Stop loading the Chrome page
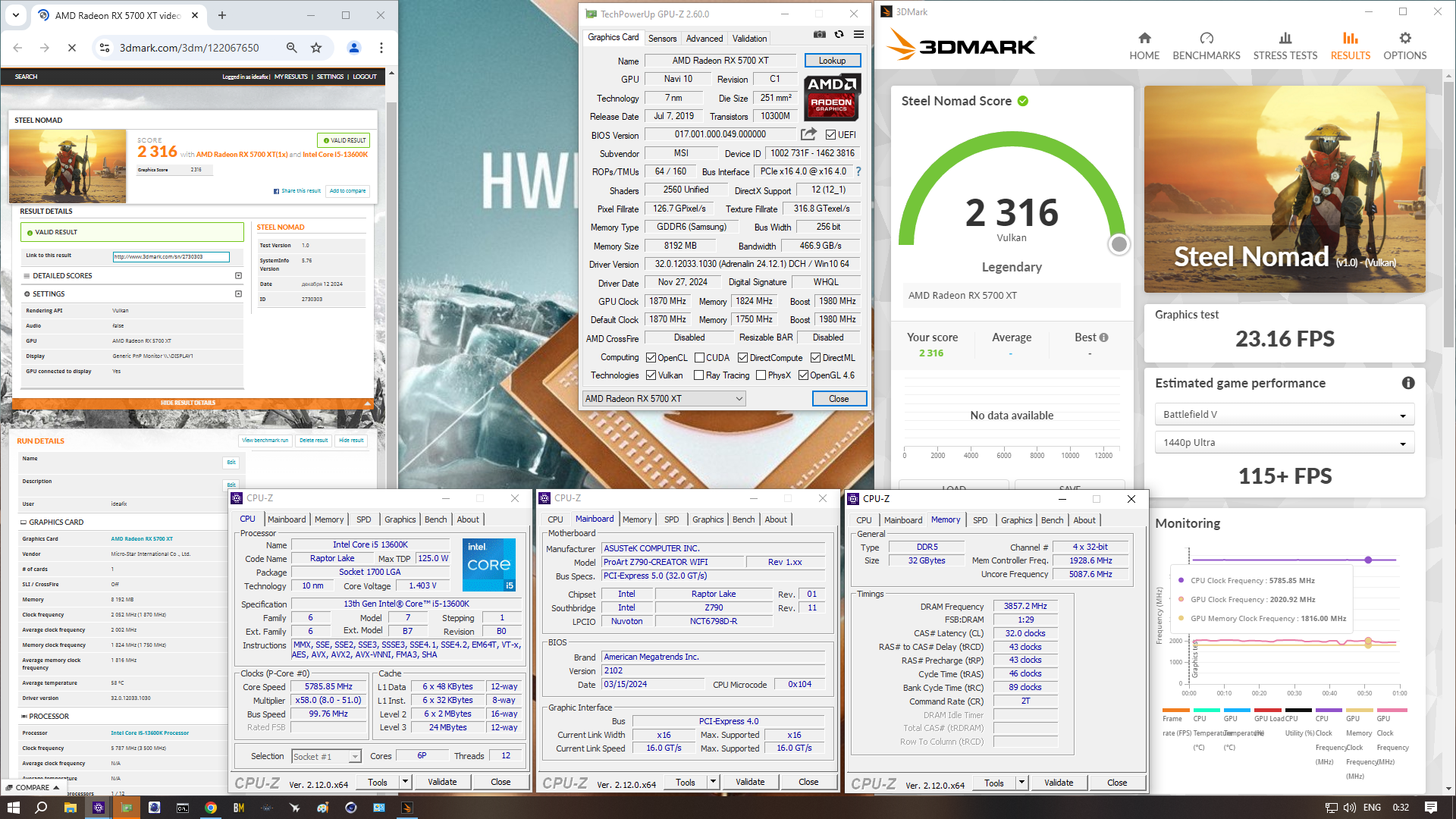1456x819 pixels. pyautogui.click(x=72, y=48)
